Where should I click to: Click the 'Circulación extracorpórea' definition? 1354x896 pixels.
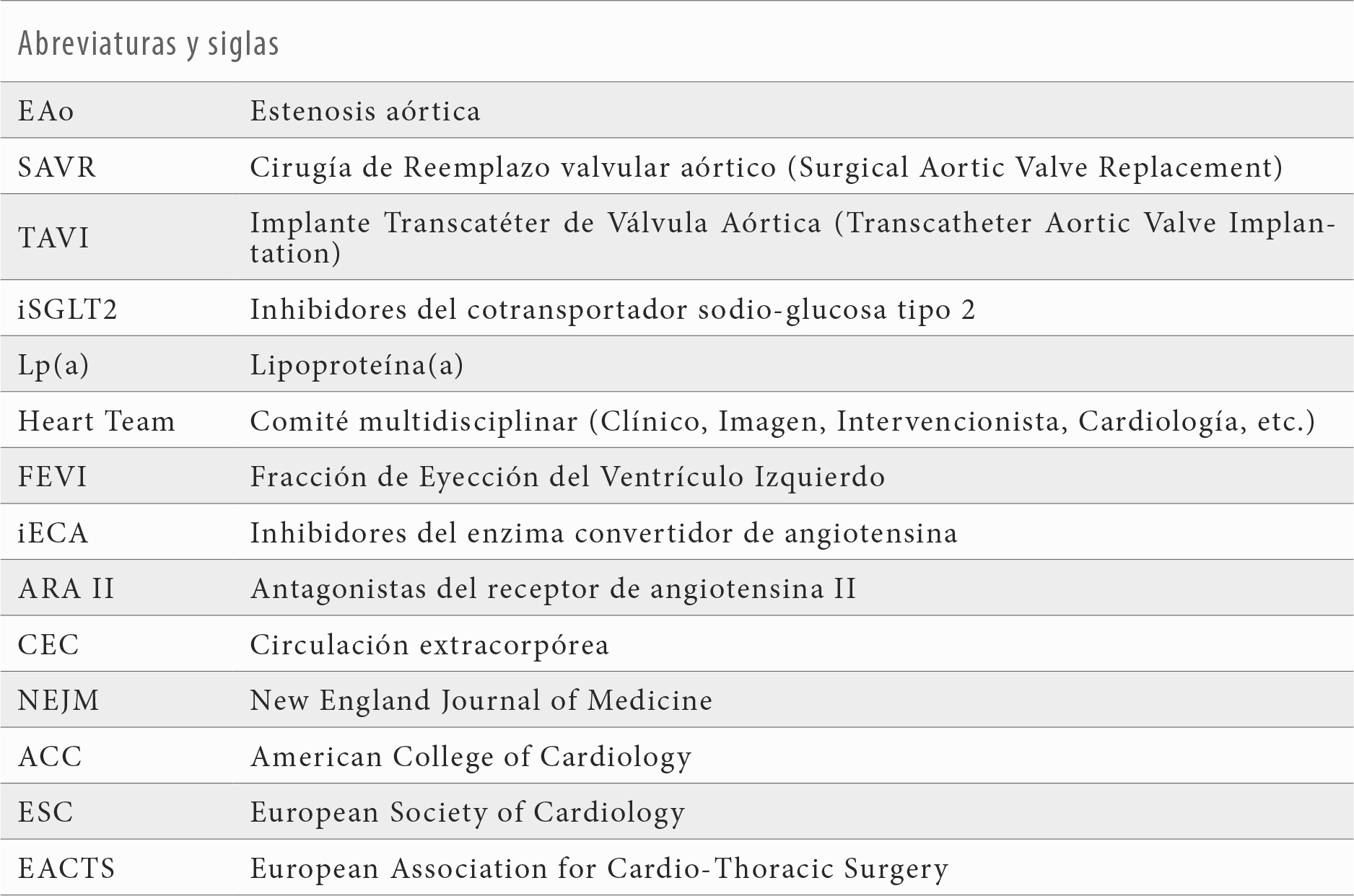[x=429, y=645]
